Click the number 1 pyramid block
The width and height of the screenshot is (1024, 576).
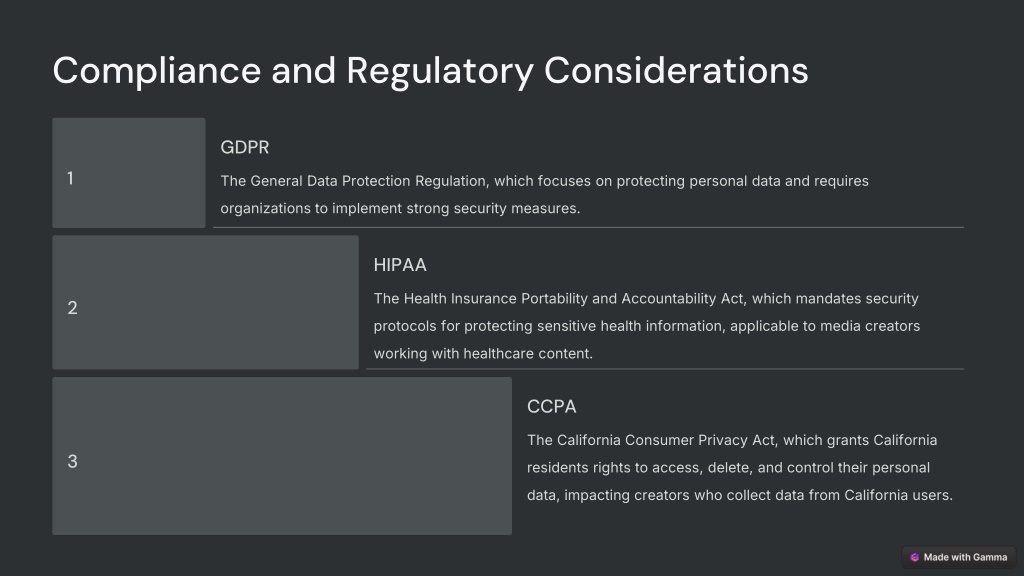click(x=129, y=173)
